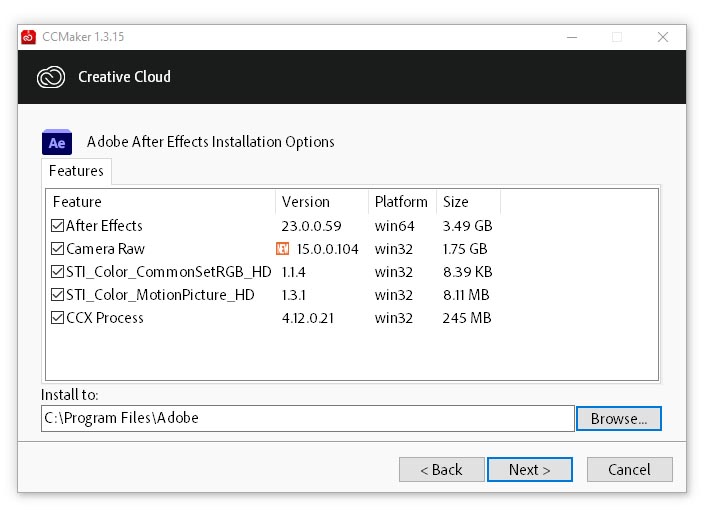Select the After Effects row label
Image resolution: width=710 pixels, height=510 pixels.
tap(104, 226)
